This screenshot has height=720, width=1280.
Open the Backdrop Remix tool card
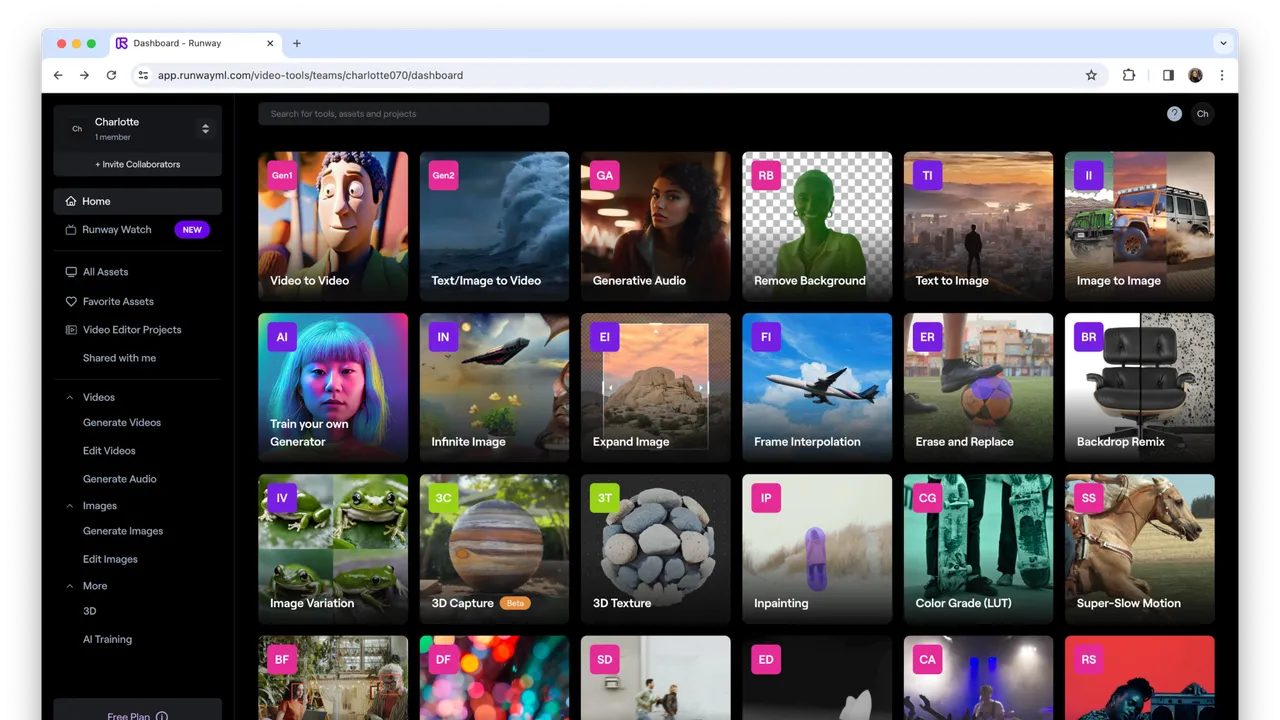(x=1140, y=388)
